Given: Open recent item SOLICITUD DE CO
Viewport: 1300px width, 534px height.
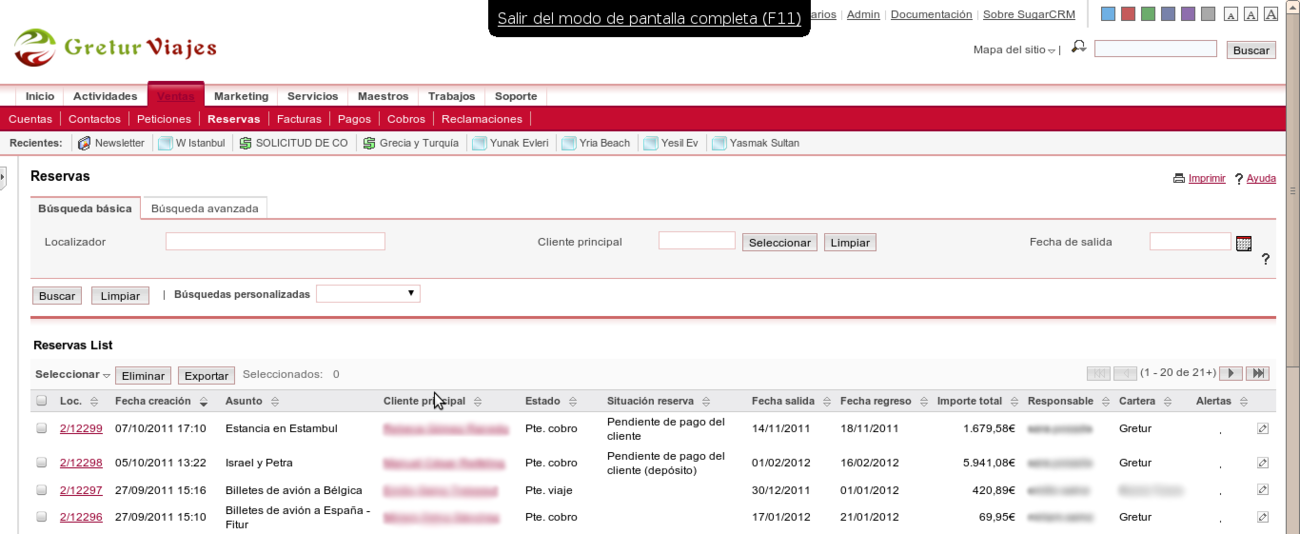Looking at the screenshot, I should click(293, 143).
